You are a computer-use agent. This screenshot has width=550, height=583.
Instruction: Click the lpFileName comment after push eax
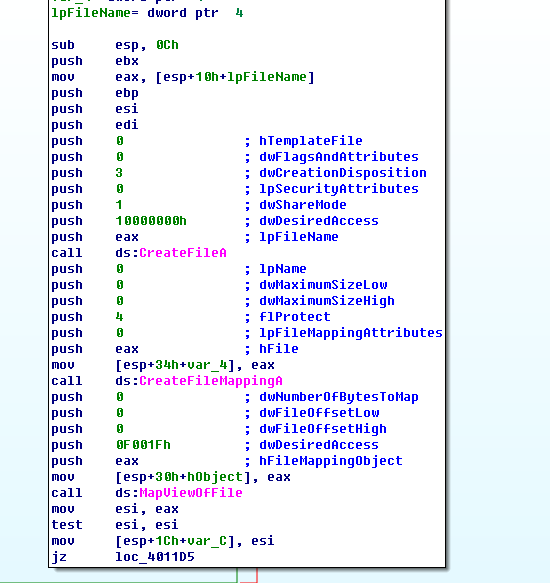(x=299, y=237)
